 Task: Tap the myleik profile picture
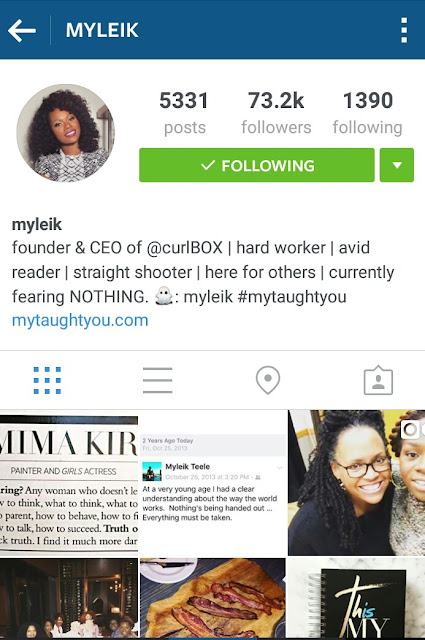point(65,133)
